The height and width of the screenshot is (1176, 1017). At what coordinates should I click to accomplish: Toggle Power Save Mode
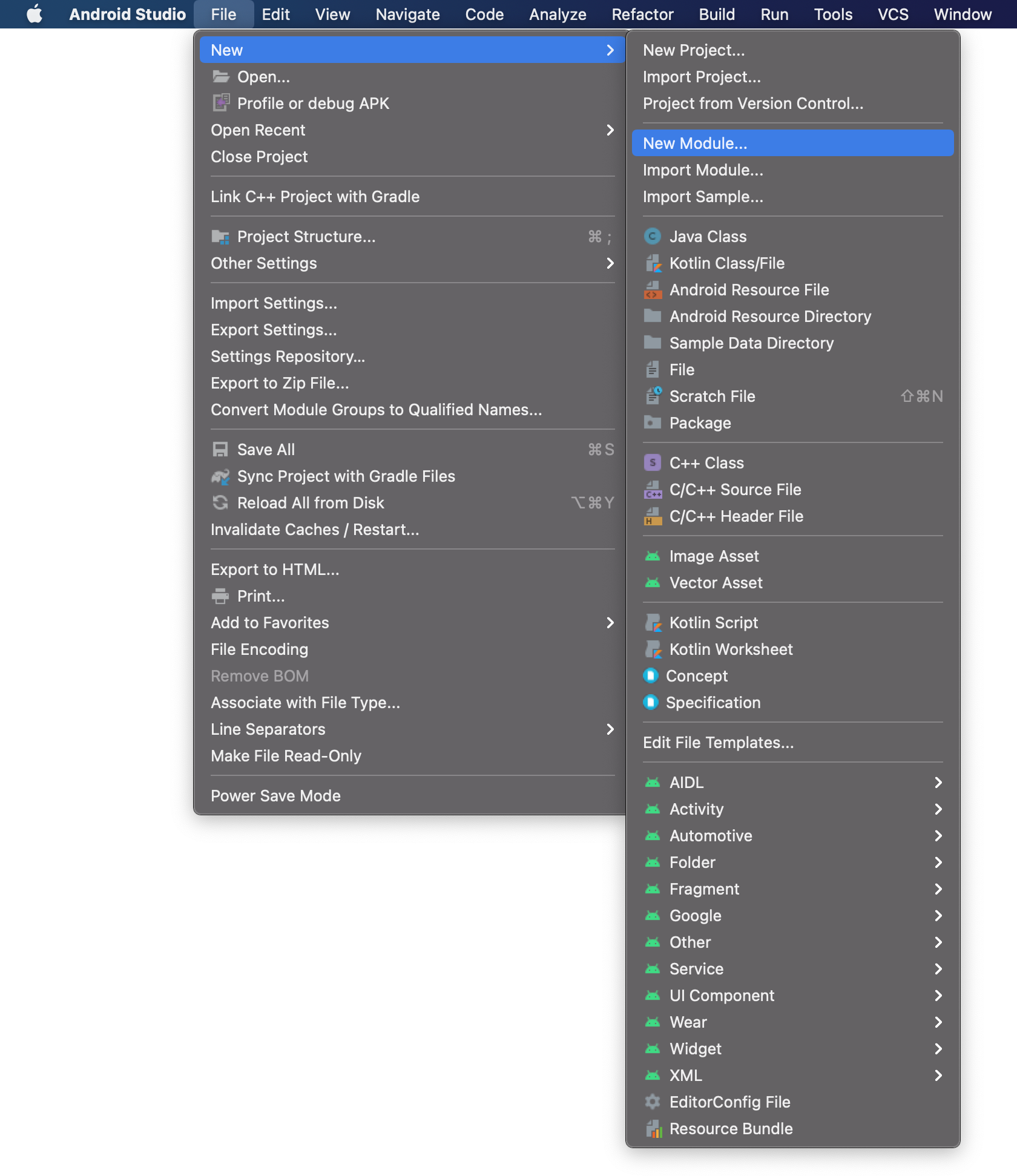412,796
